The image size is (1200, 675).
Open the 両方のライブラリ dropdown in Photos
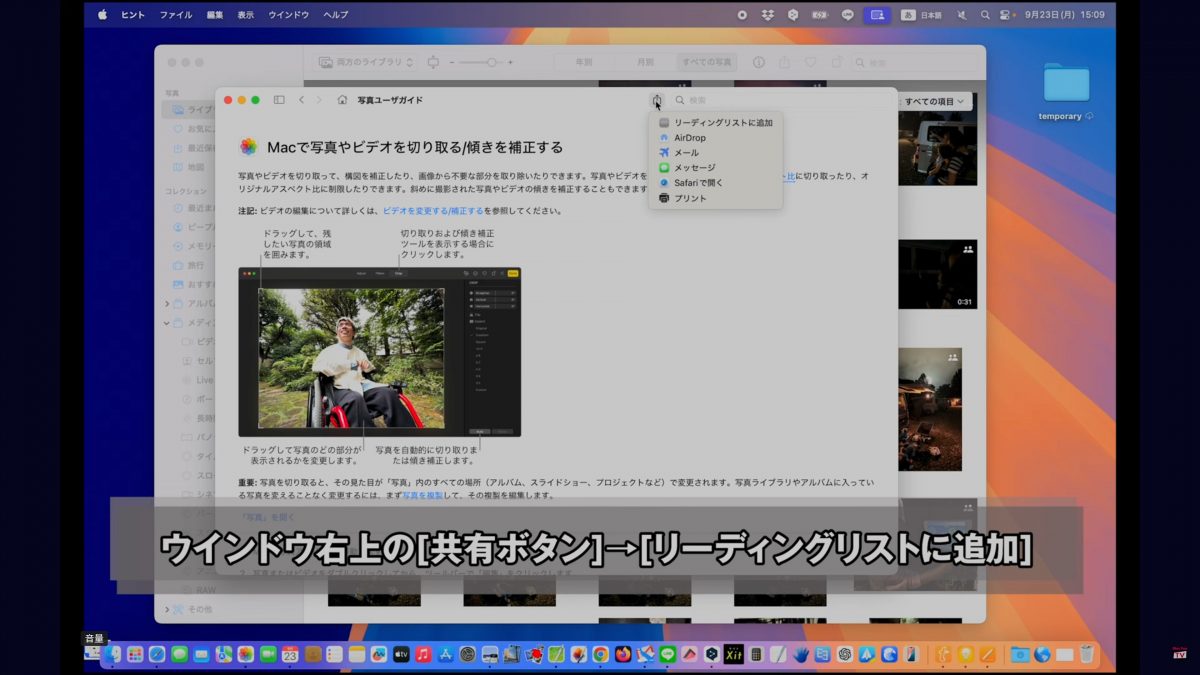(x=365, y=62)
